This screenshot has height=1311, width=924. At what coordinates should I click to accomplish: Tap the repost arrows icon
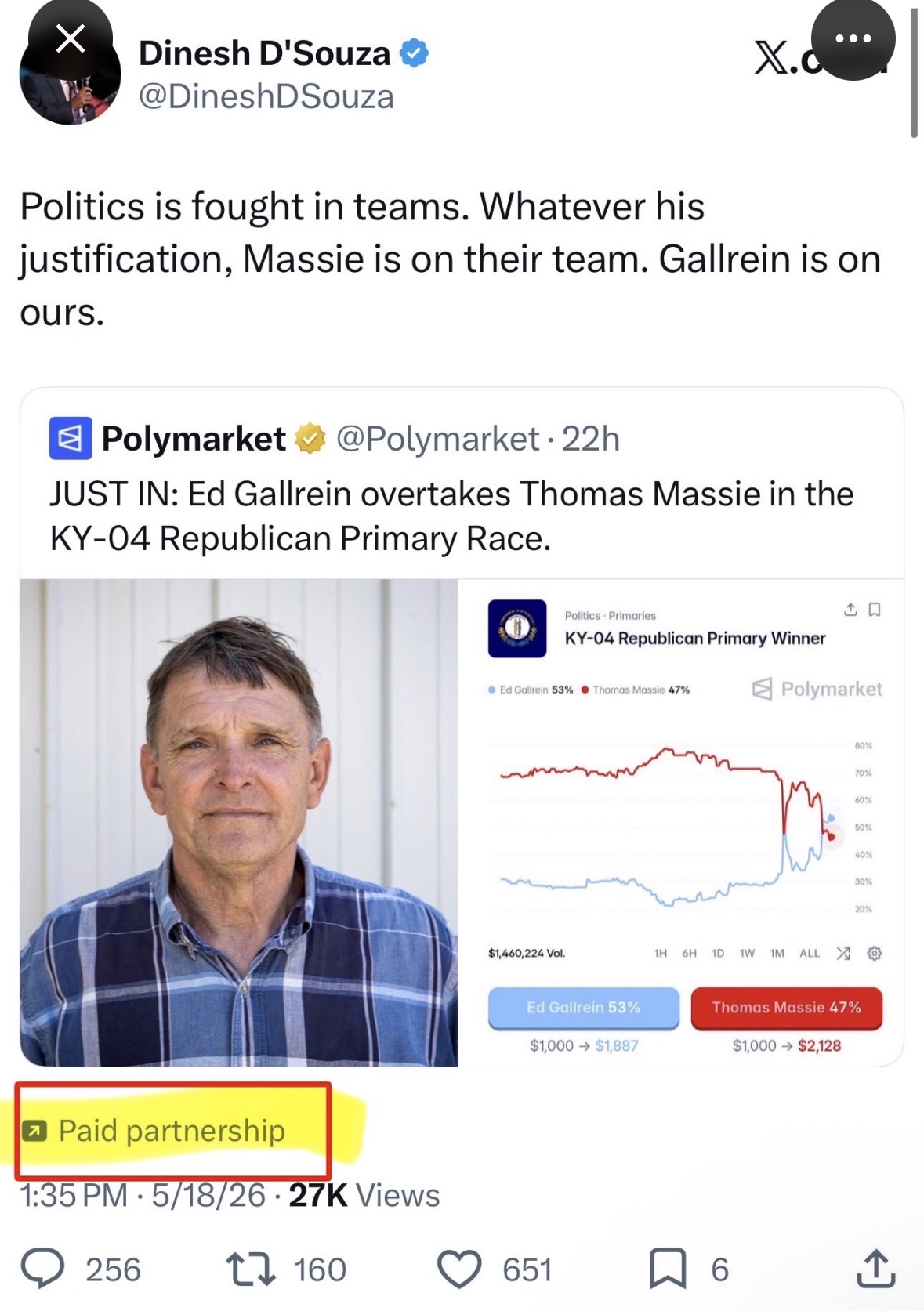point(250,1269)
